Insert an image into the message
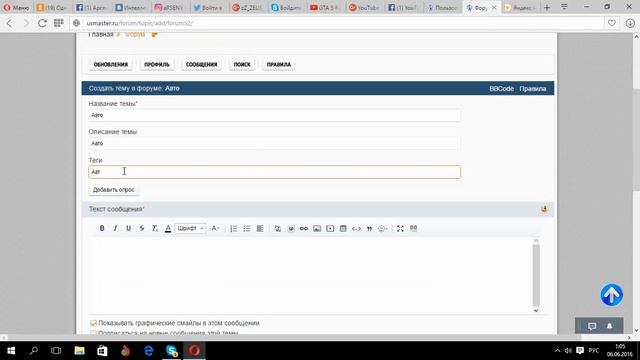The width and height of the screenshot is (640, 360). click(317, 229)
